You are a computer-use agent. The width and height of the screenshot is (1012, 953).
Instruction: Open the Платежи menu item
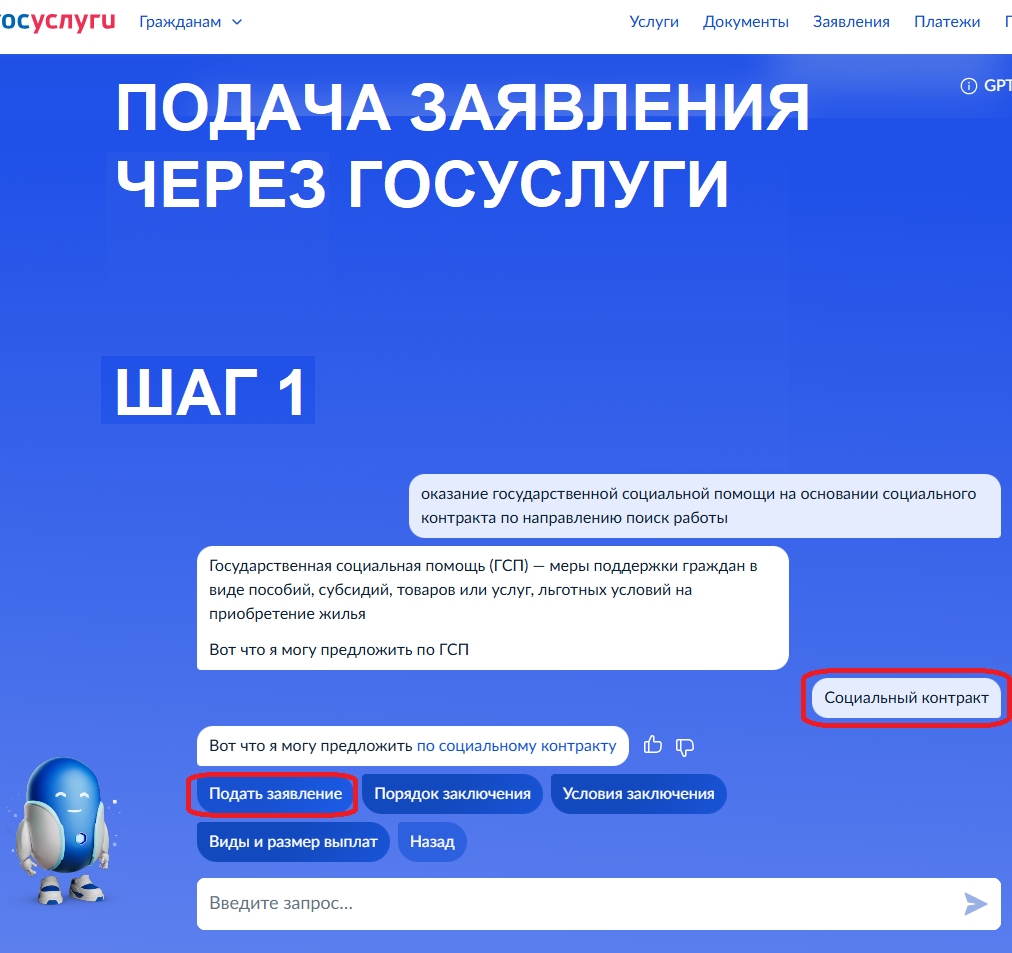(x=947, y=22)
